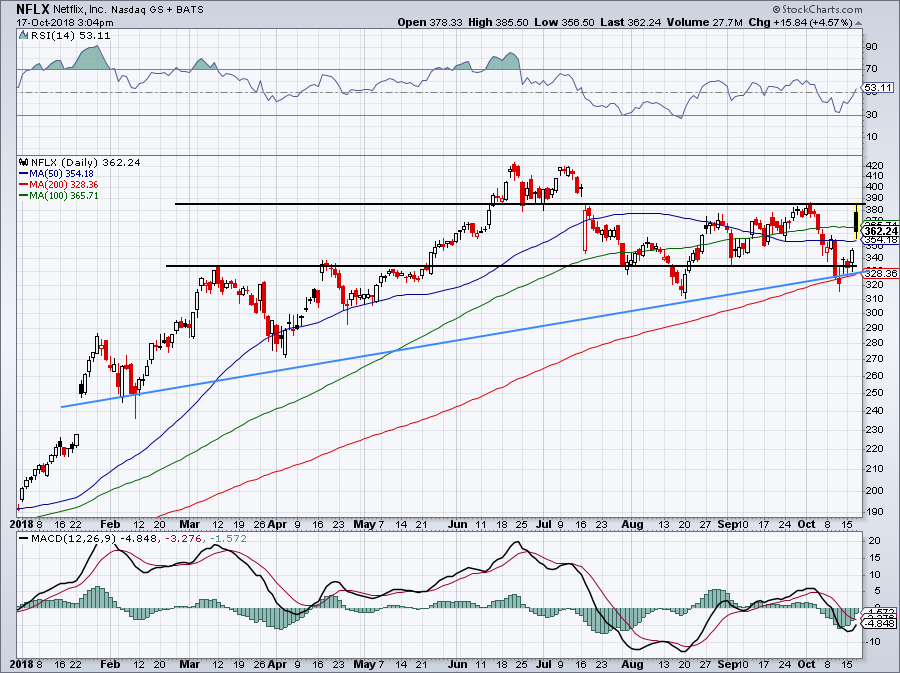Select the bold NFLX ticker symbol in the header

33,9
